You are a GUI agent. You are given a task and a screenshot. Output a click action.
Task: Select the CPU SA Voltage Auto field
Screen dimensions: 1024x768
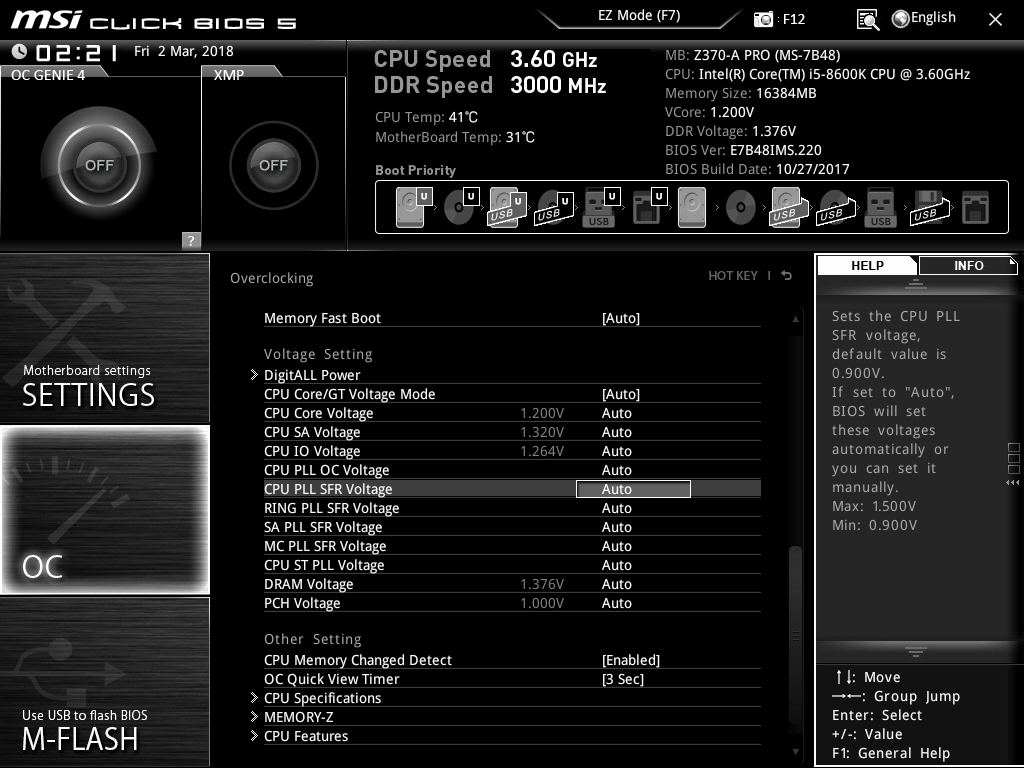616,432
